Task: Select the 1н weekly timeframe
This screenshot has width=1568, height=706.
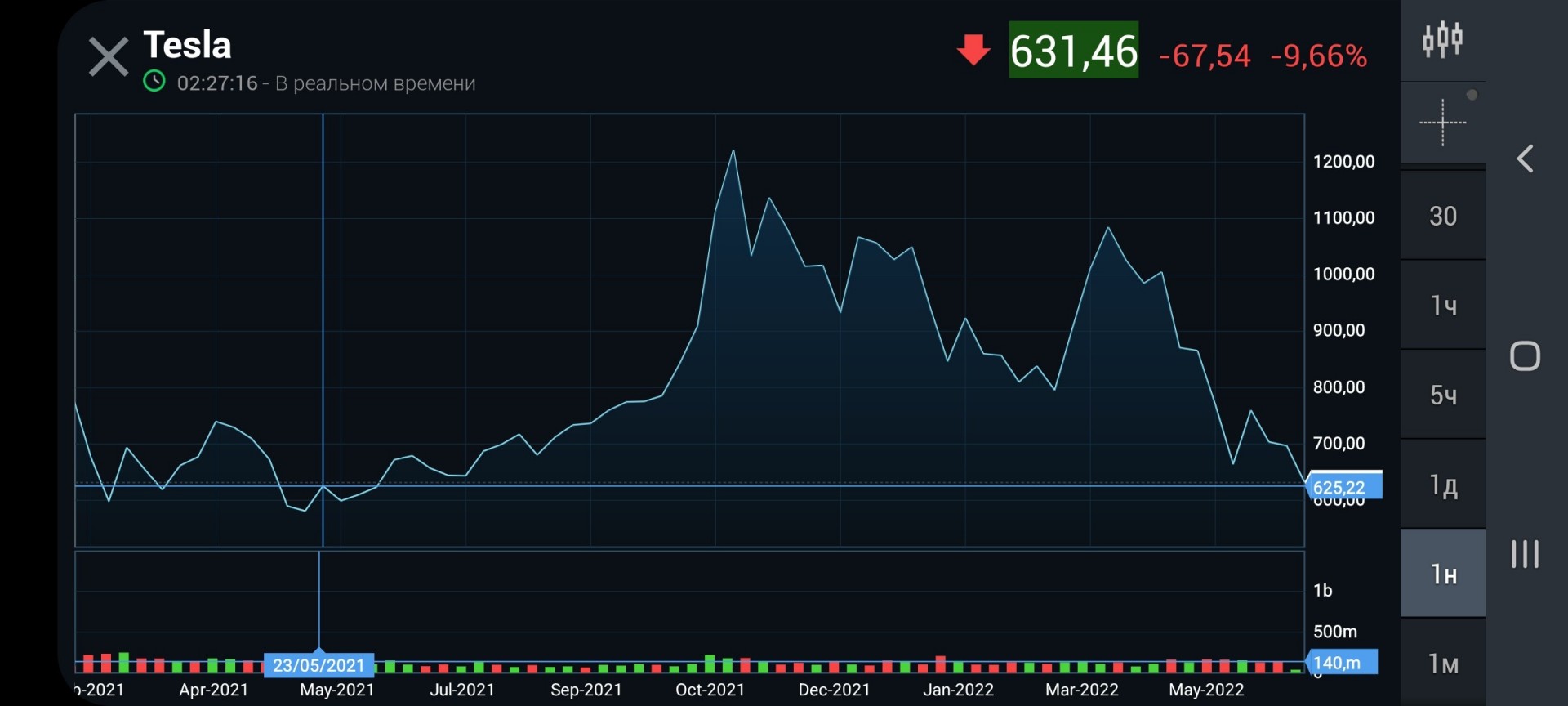Action: 1442,574
